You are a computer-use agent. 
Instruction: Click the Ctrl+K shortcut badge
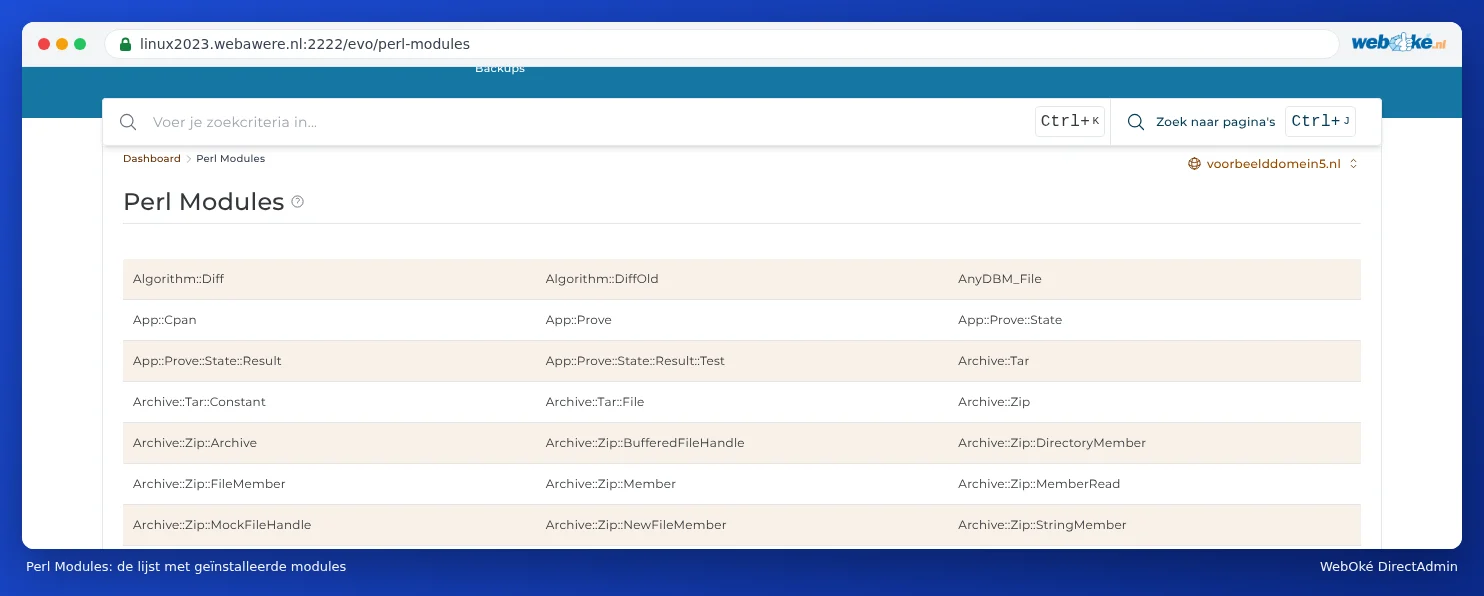pyautogui.click(x=1070, y=122)
